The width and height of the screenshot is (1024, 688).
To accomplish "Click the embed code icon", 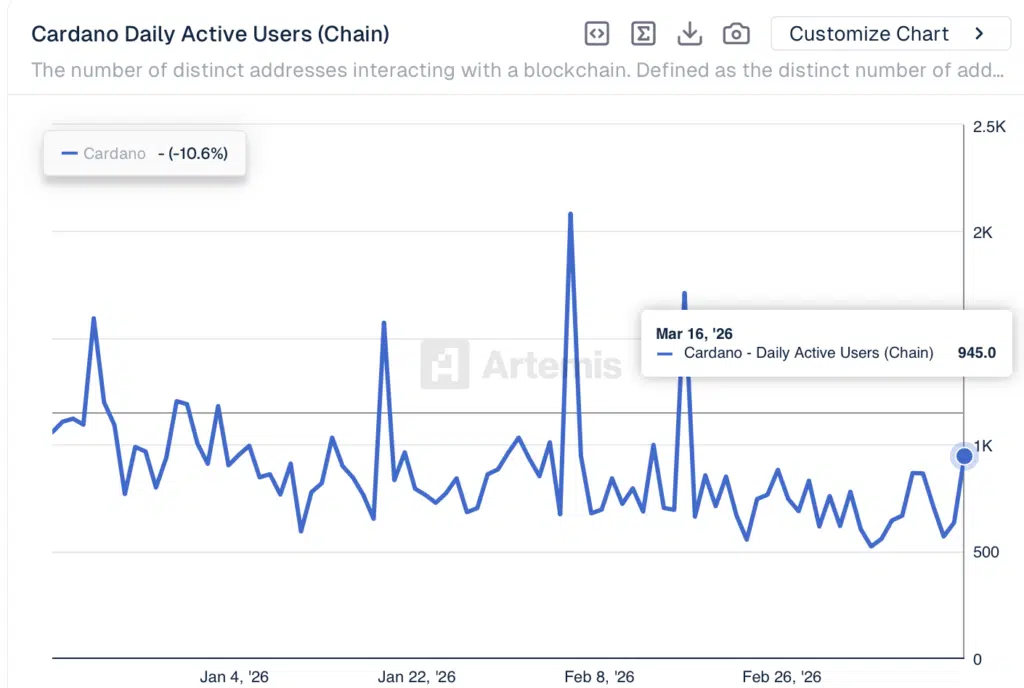I will [x=596, y=33].
